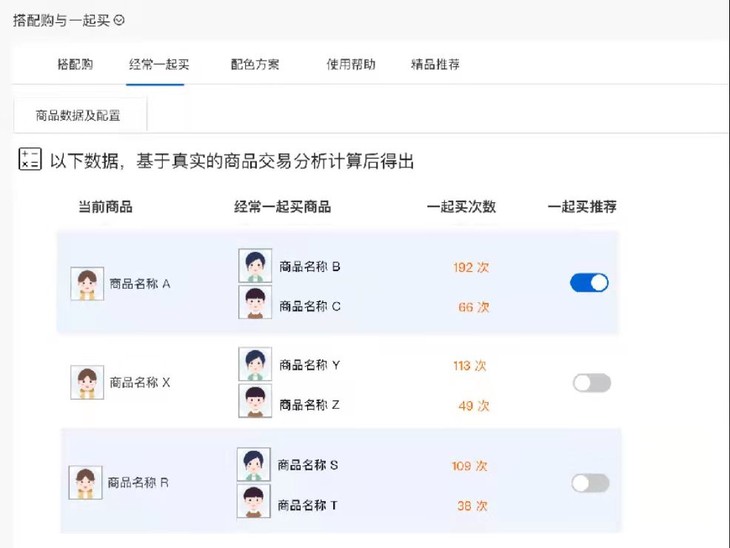Click the 商品名称 R product name
730x548 pixels.
coord(138,483)
